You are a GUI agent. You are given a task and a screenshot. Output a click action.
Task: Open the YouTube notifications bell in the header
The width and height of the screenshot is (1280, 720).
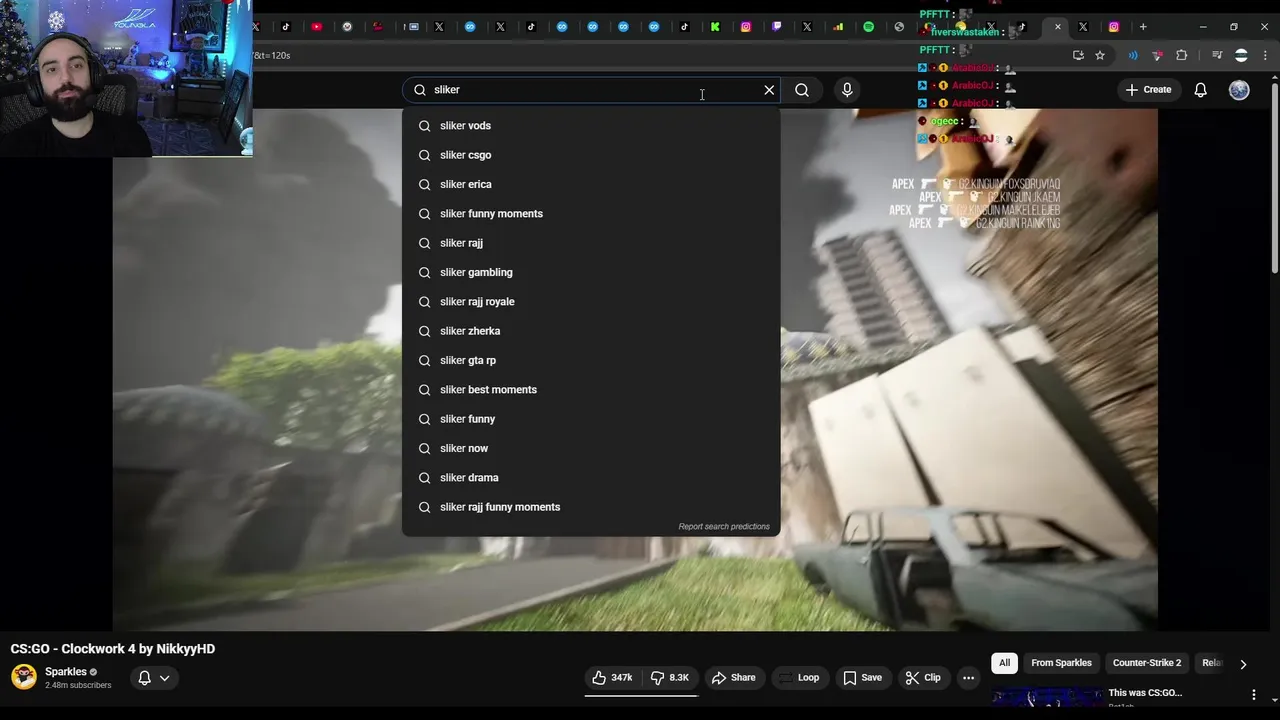coord(1201,90)
